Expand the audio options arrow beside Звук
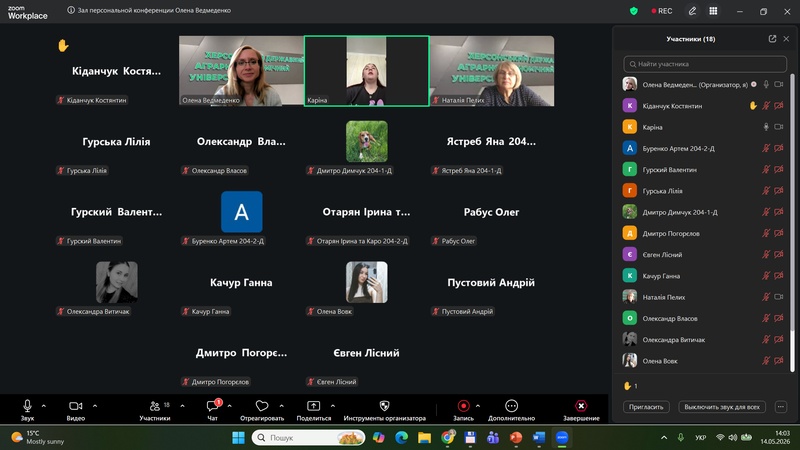Image resolution: width=800 pixels, height=450 pixels. (x=43, y=406)
